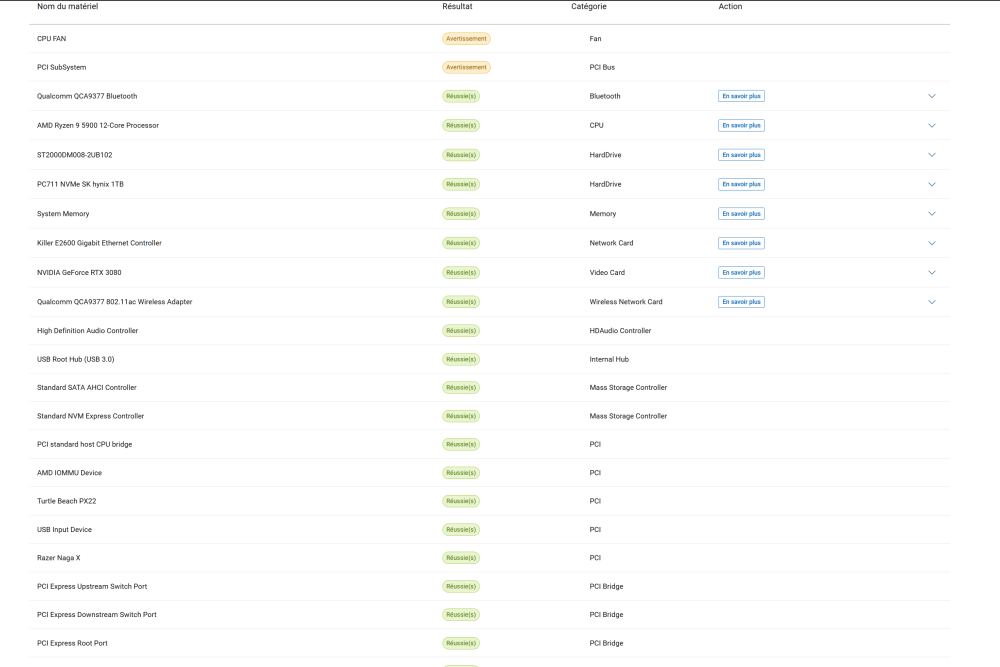Expand the NVIDIA GeForce RTX 3080 row chevron
Viewport: 1000px width, 667px height.
tap(932, 272)
